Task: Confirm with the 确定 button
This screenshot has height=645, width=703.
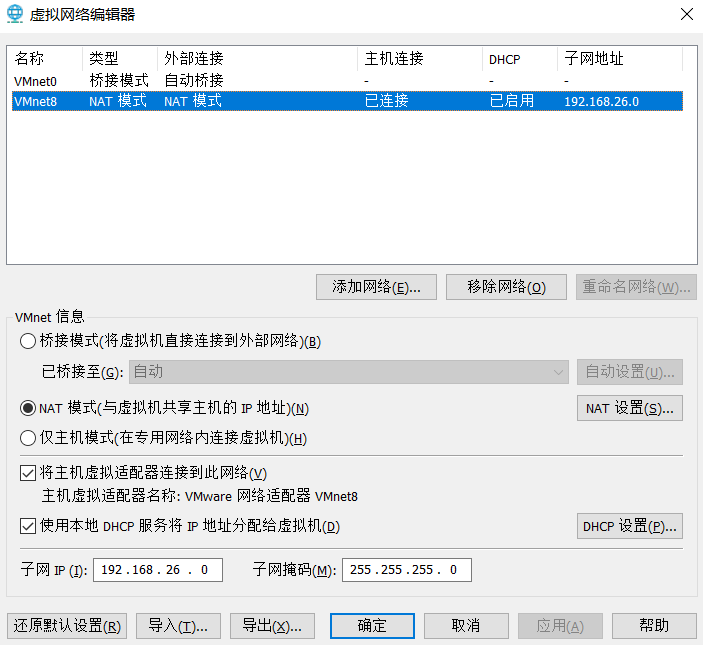Action: (372, 626)
